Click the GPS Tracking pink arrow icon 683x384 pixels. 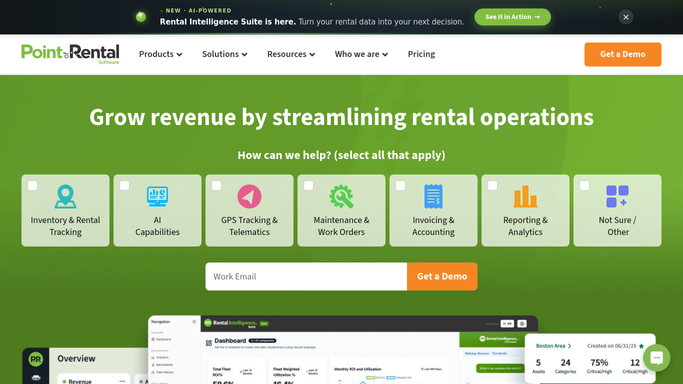[249, 196]
